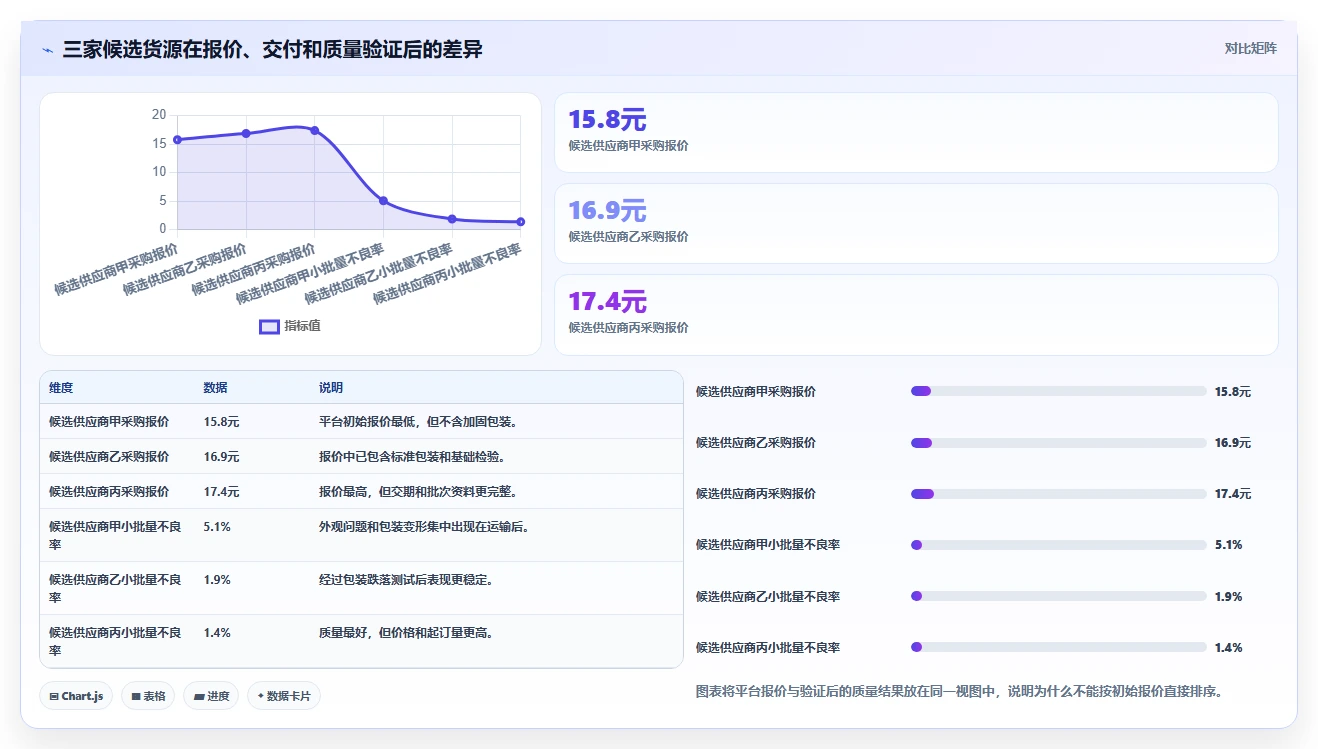Click progress bar for 候选供应商甲小批量不良率

pyautogui.click(x=1058, y=545)
